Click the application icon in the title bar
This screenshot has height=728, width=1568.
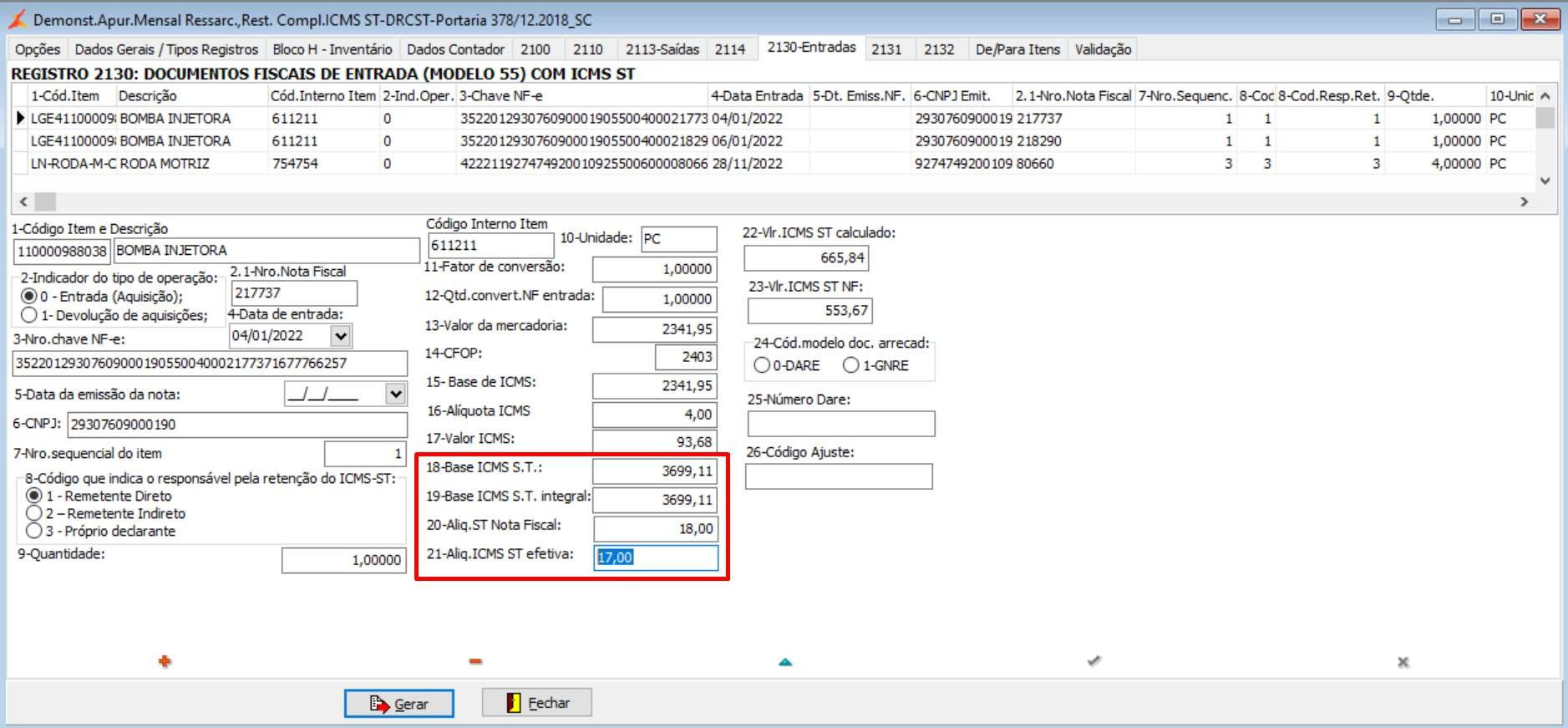[x=17, y=19]
